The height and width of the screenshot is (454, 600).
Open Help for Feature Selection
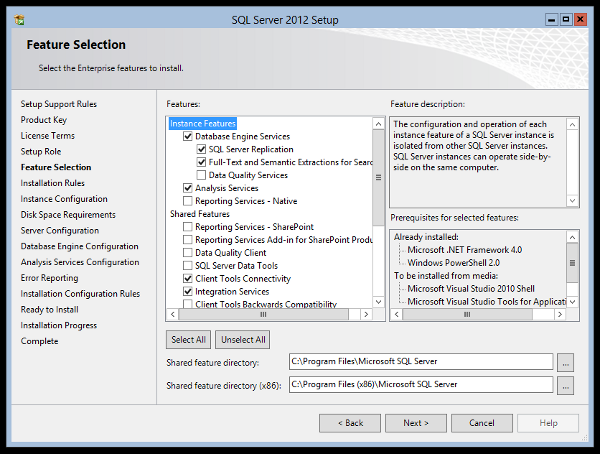(x=548, y=423)
